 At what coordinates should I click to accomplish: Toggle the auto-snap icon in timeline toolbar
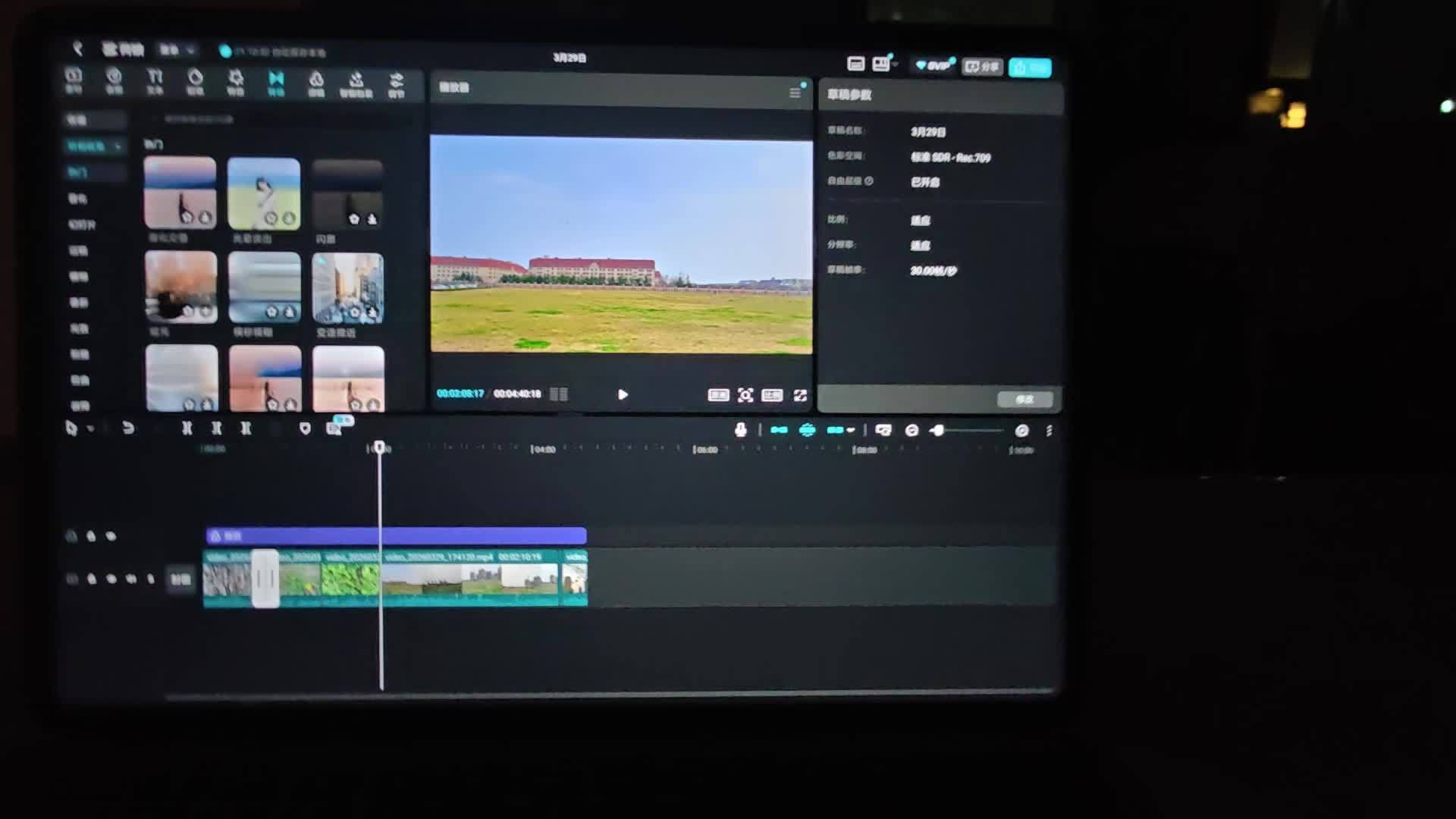click(x=807, y=430)
